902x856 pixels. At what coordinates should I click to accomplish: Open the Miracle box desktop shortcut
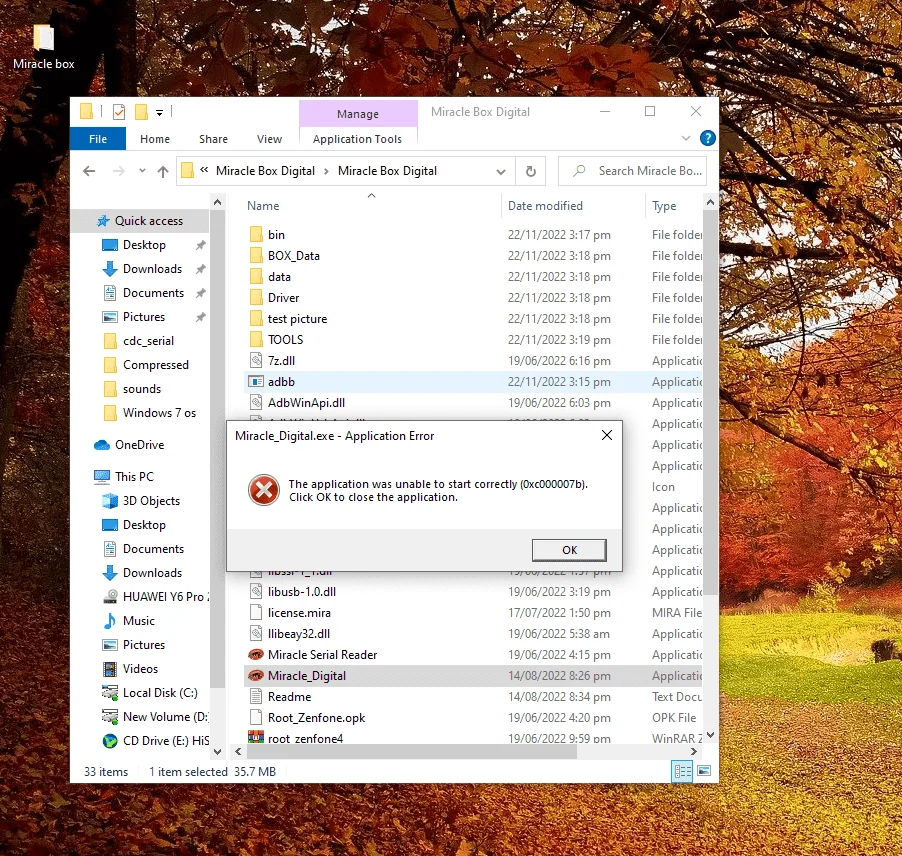[44, 47]
